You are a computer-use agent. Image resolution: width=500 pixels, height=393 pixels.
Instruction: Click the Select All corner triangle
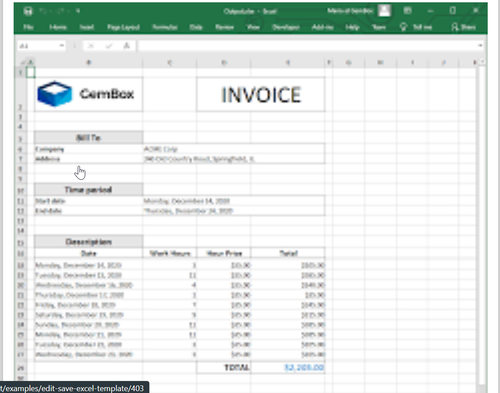click(23, 62)
